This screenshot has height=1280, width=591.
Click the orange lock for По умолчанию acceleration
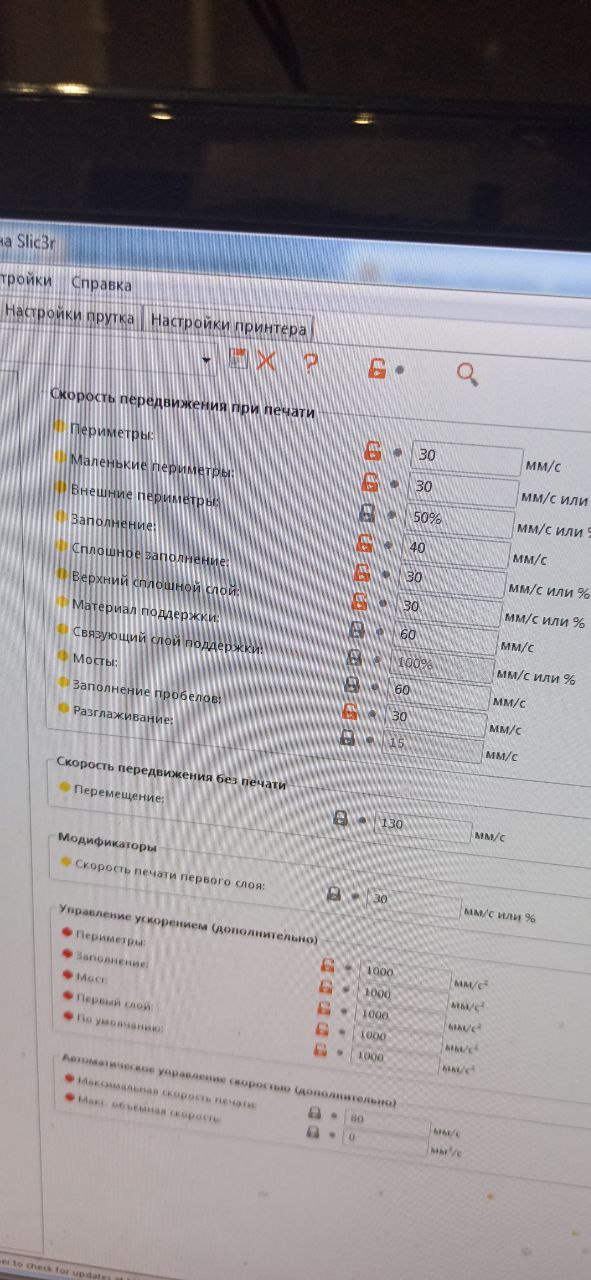point(320,1050)
